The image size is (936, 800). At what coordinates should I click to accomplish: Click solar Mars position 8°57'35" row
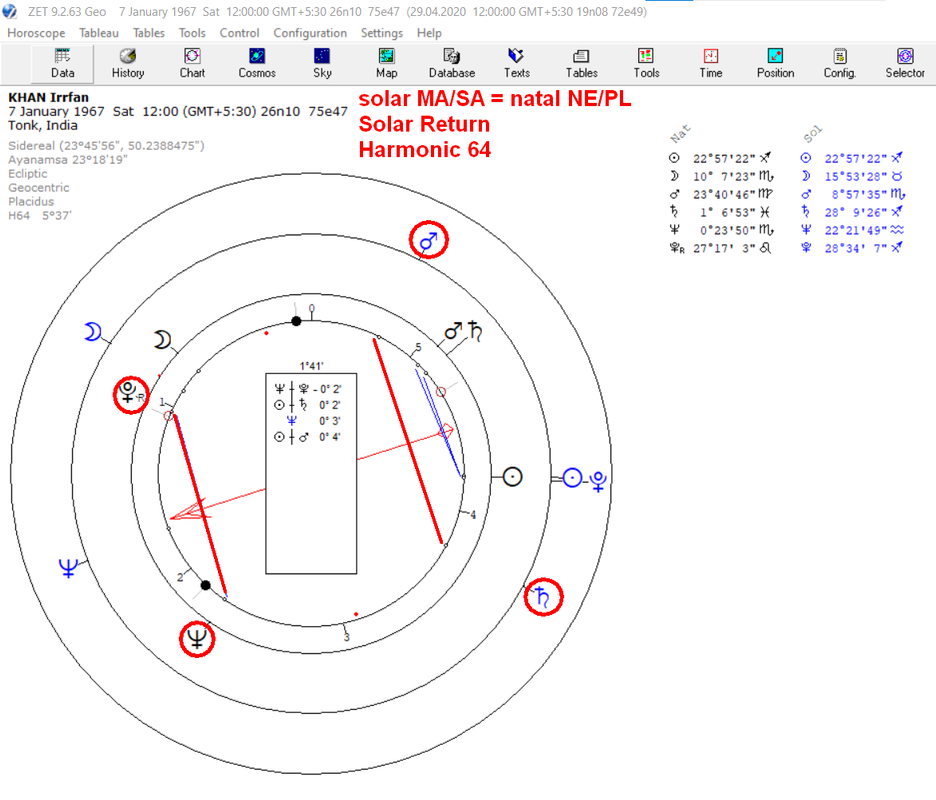(x=853, y=194)
